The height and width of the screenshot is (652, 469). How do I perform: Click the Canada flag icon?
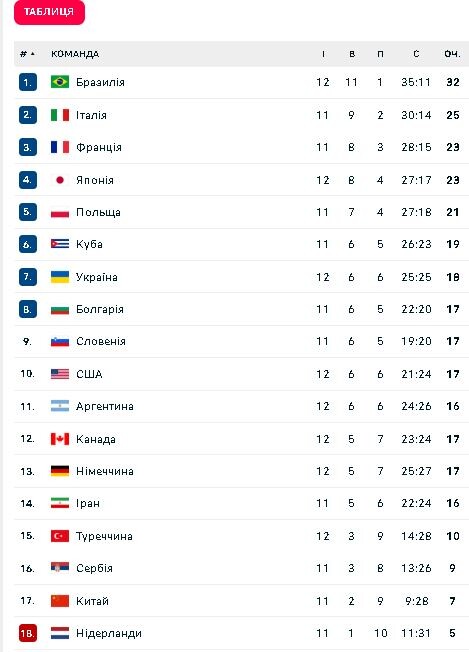(60, 439)
